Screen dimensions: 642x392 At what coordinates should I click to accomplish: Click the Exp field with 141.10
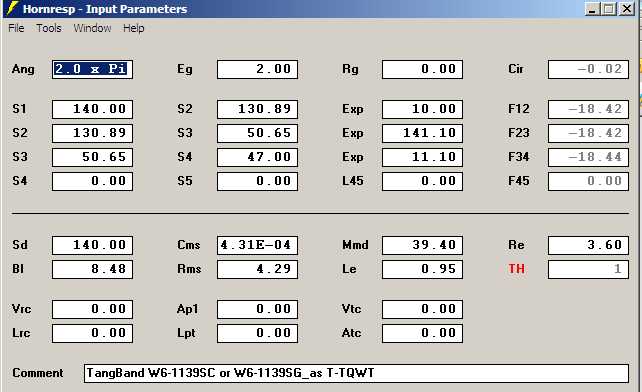point(422,133)
